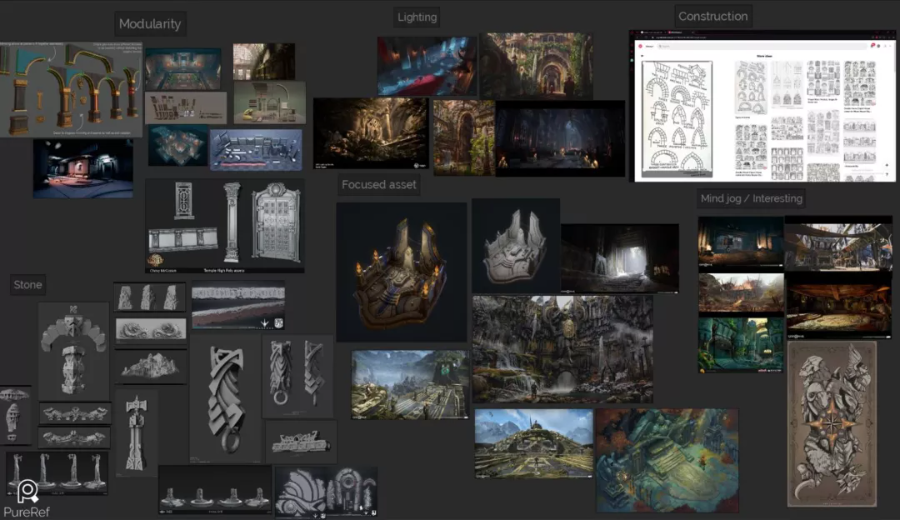The image size is (900, 520).
Task: Select the colored altar asset with torches
Action: click(402, 272)
